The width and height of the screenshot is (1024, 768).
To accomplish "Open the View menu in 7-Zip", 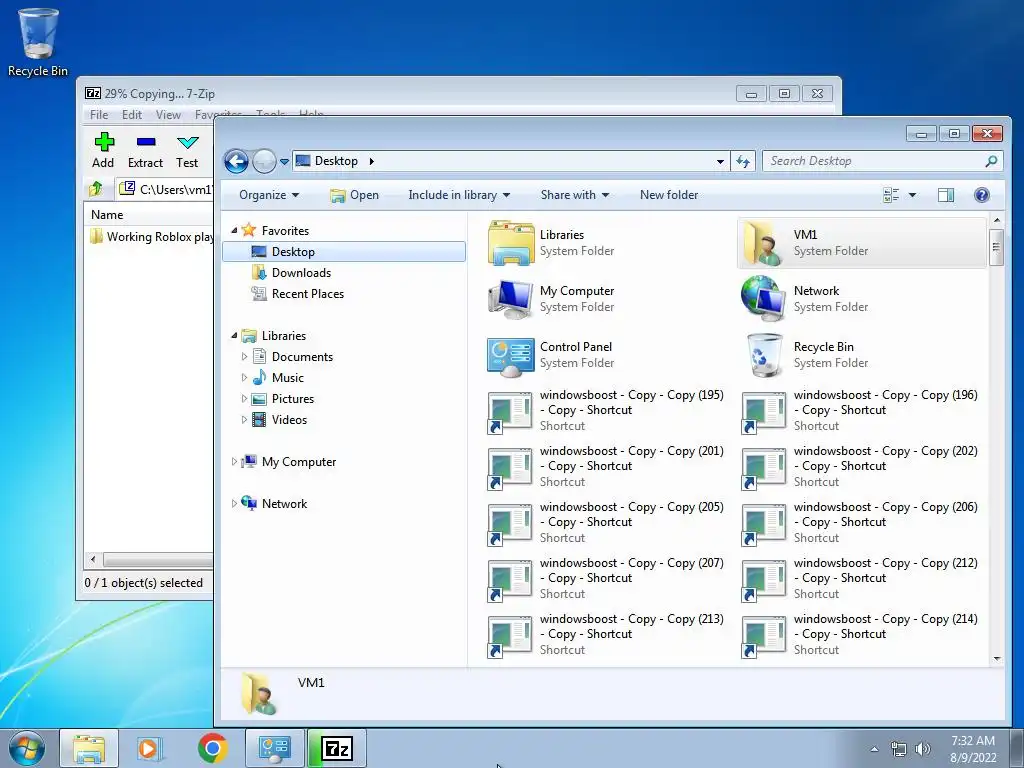I will pos(168,114).
